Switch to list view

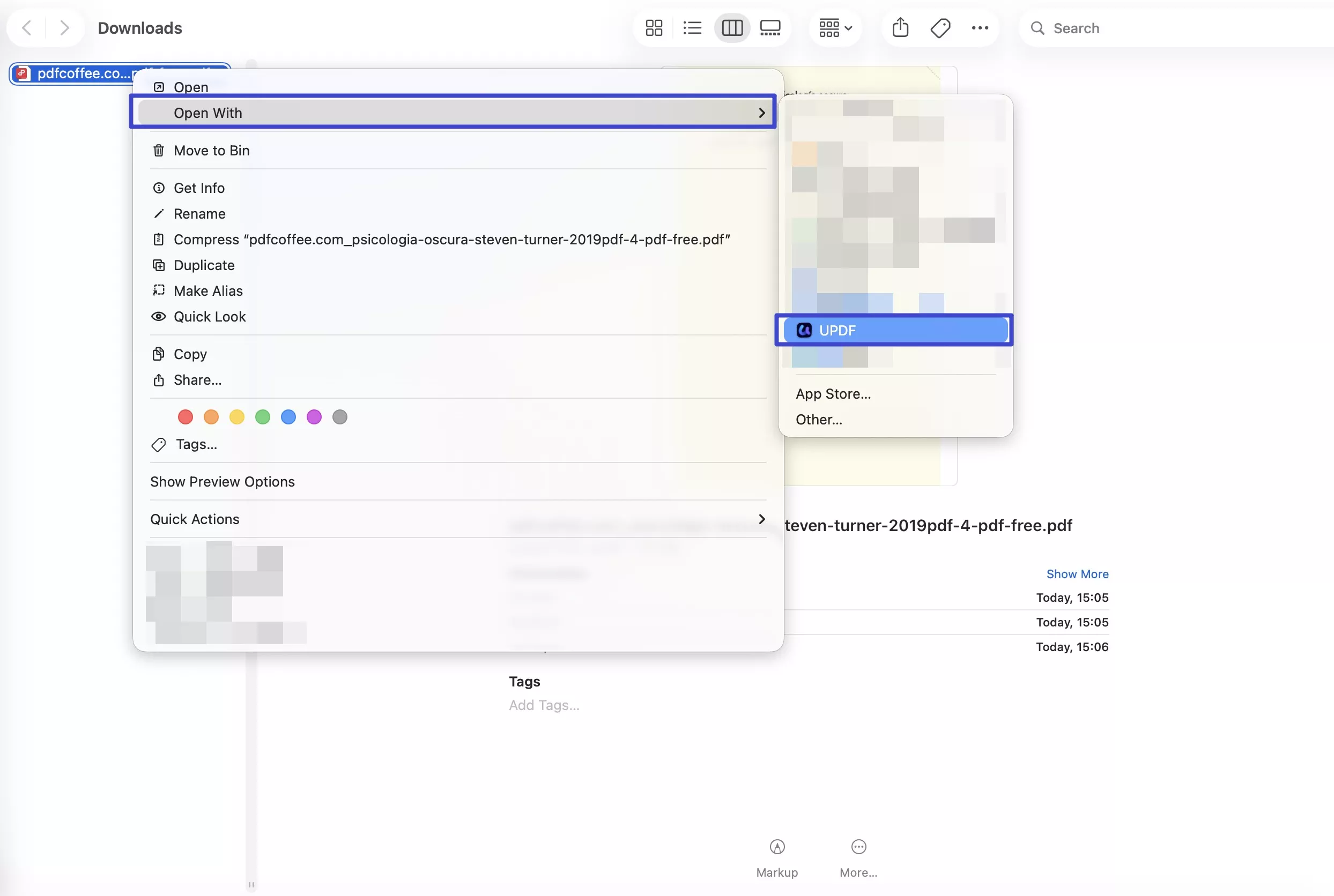point(692,28)
